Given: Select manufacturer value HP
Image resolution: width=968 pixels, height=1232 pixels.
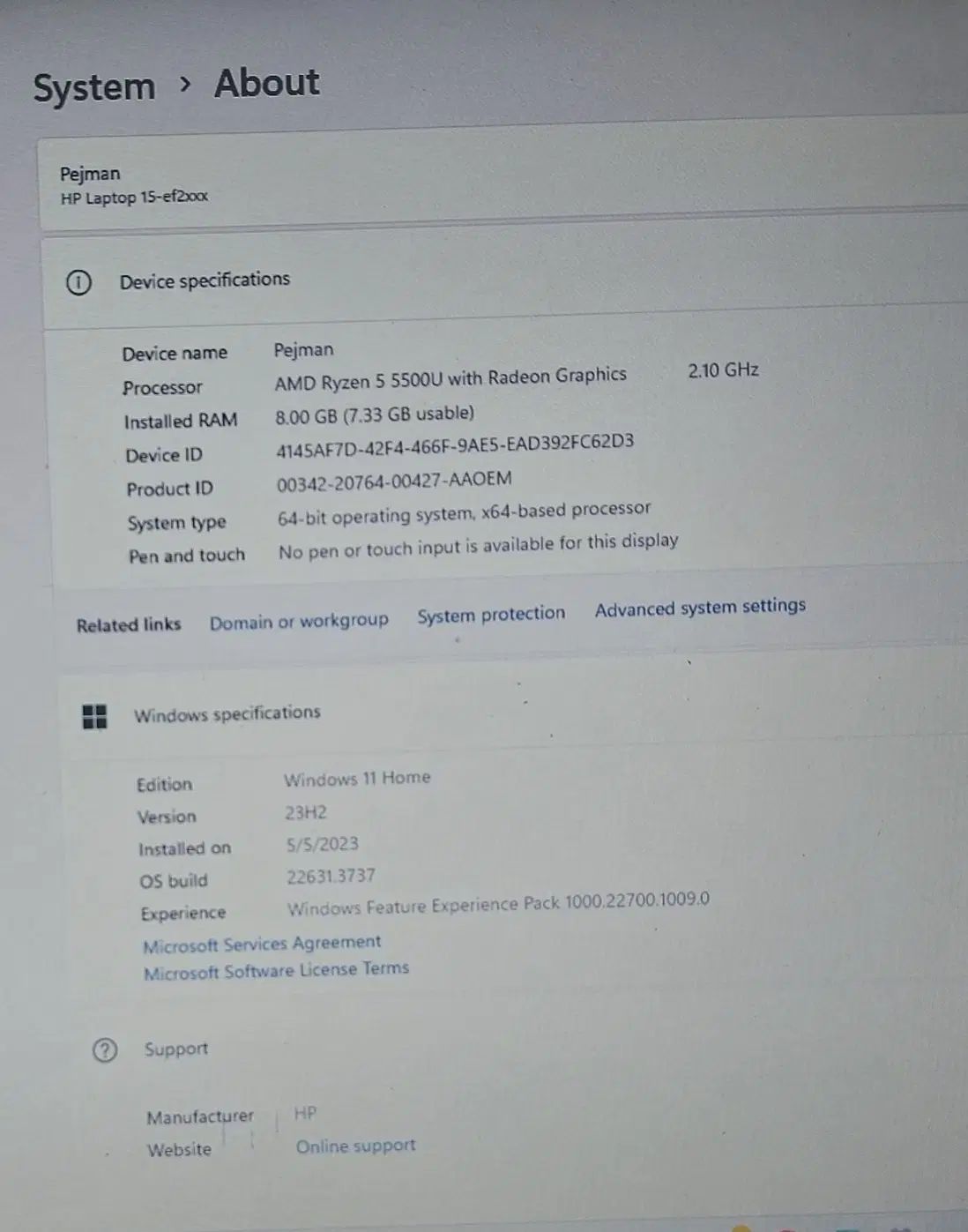Looking at the screenshot, I should point(305,1114).
